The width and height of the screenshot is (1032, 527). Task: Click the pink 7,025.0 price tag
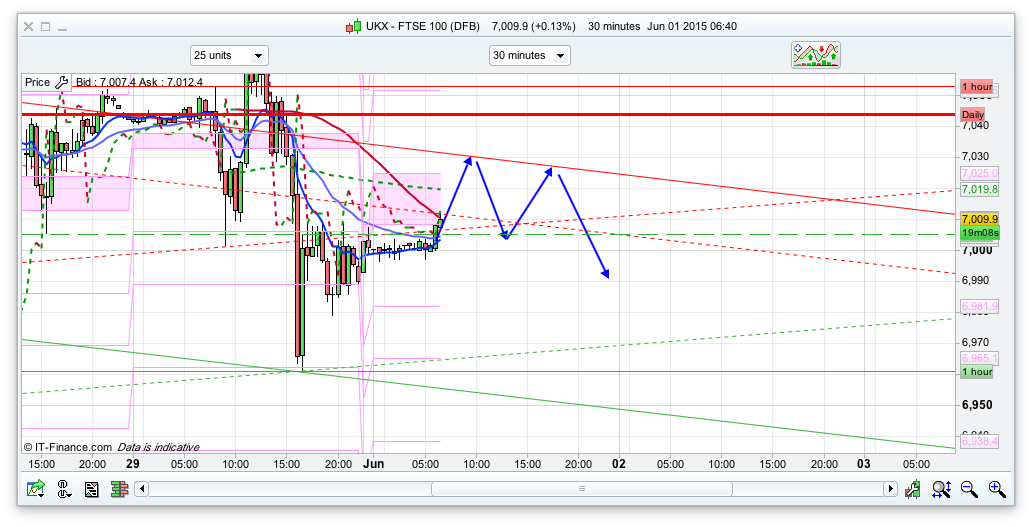[980, 174]
